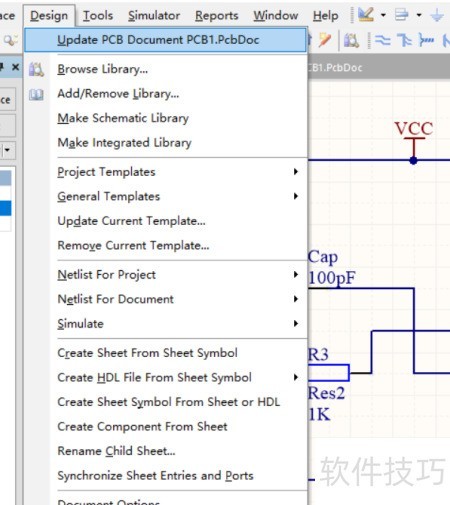Screen dimensions: 450x505
Task: Click the library browse toolbar icon
Action: click(351, 41)
